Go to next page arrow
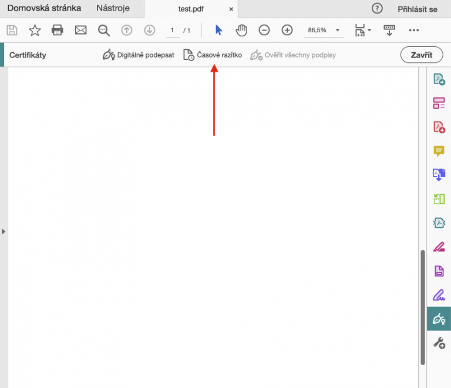Image resolution: width=451 pixels, height=388 pixels. [x=150, y=30]
